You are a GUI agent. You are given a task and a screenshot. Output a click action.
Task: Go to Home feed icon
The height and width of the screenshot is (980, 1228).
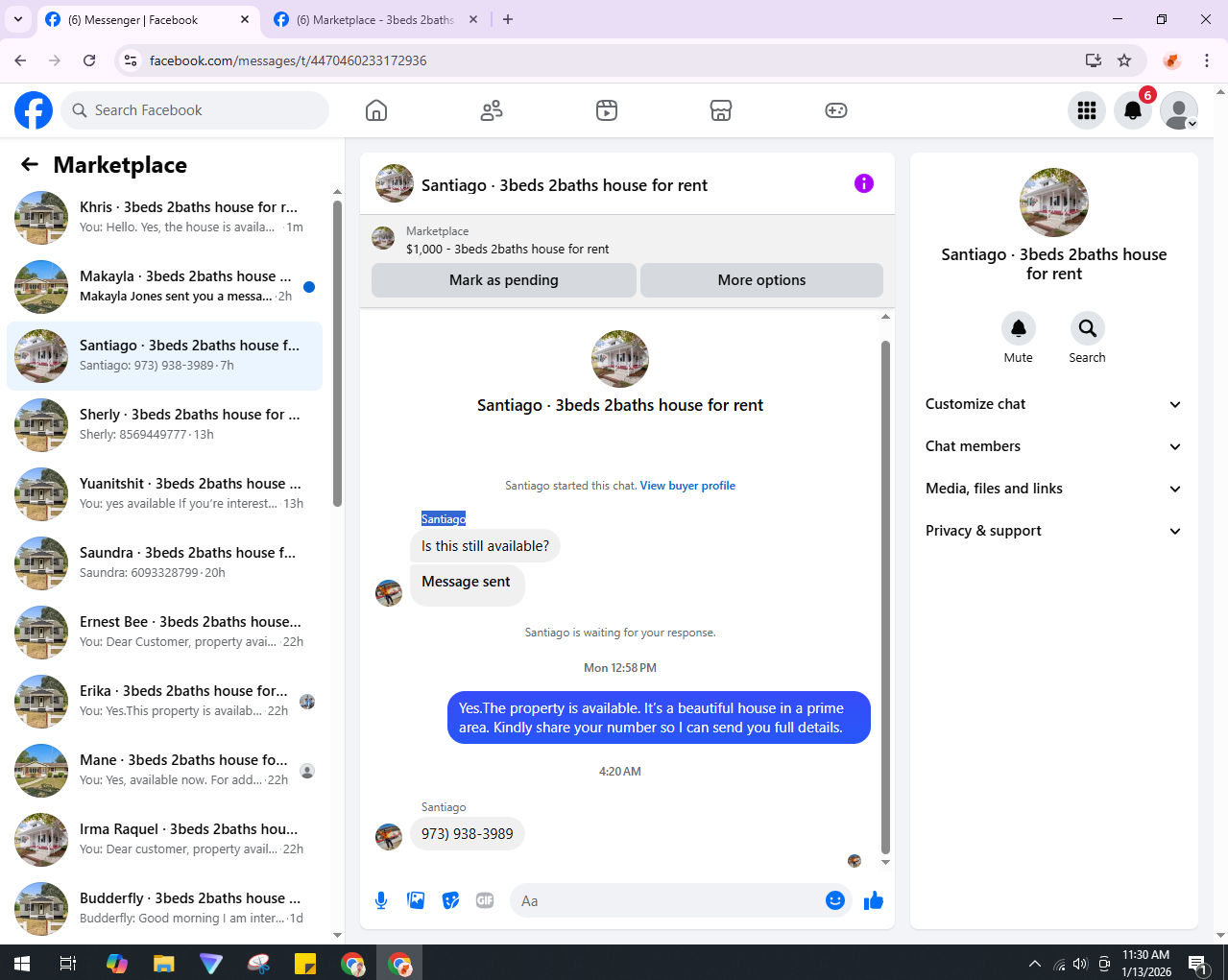point(376,110)
